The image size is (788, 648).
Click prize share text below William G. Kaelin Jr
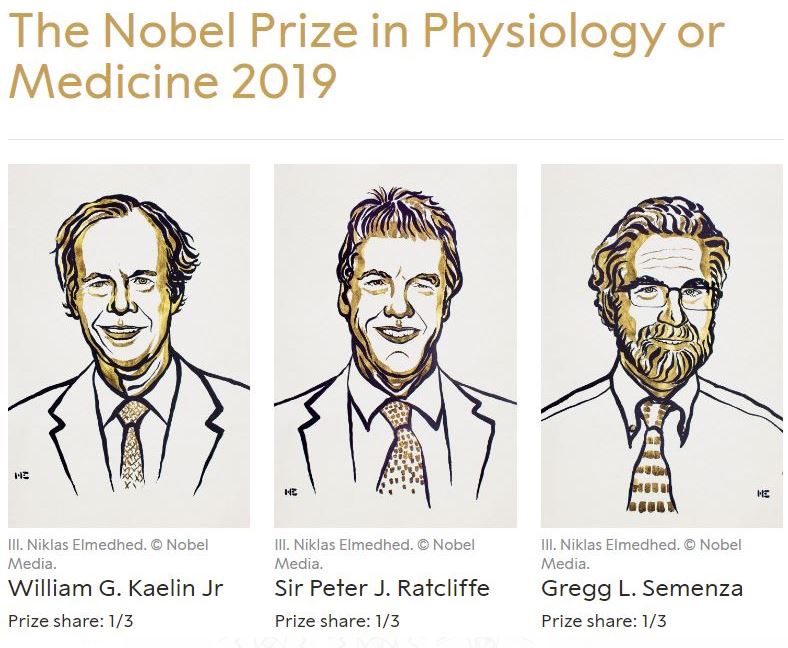pyautogui.click(x=70, y=621)
